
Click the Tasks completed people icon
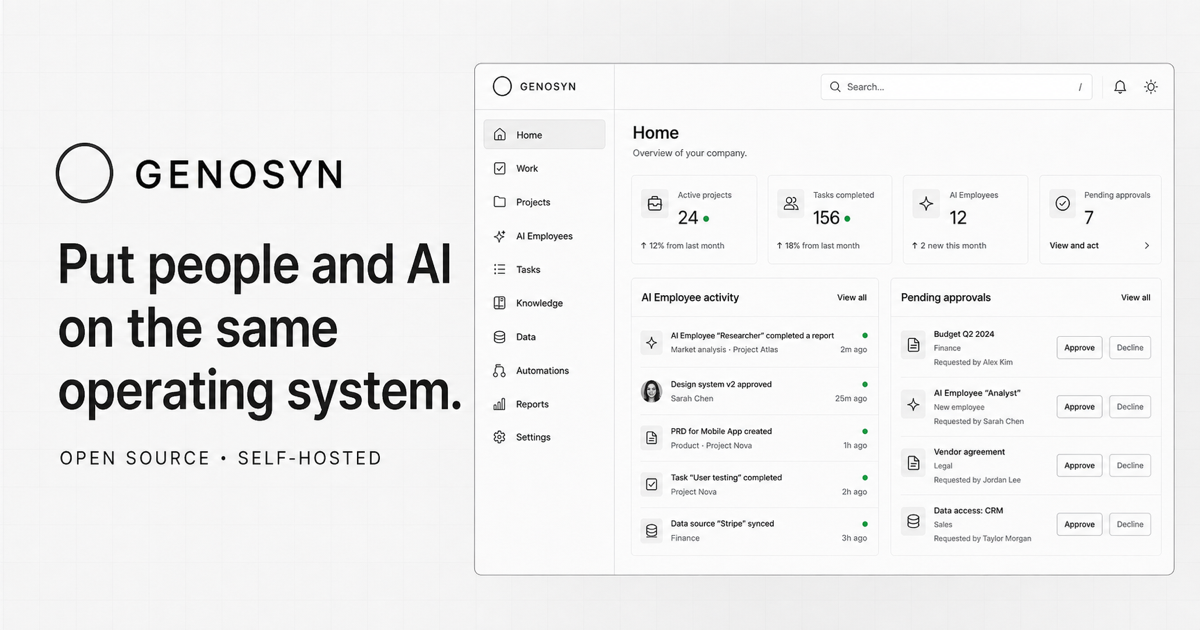(791, 204)
